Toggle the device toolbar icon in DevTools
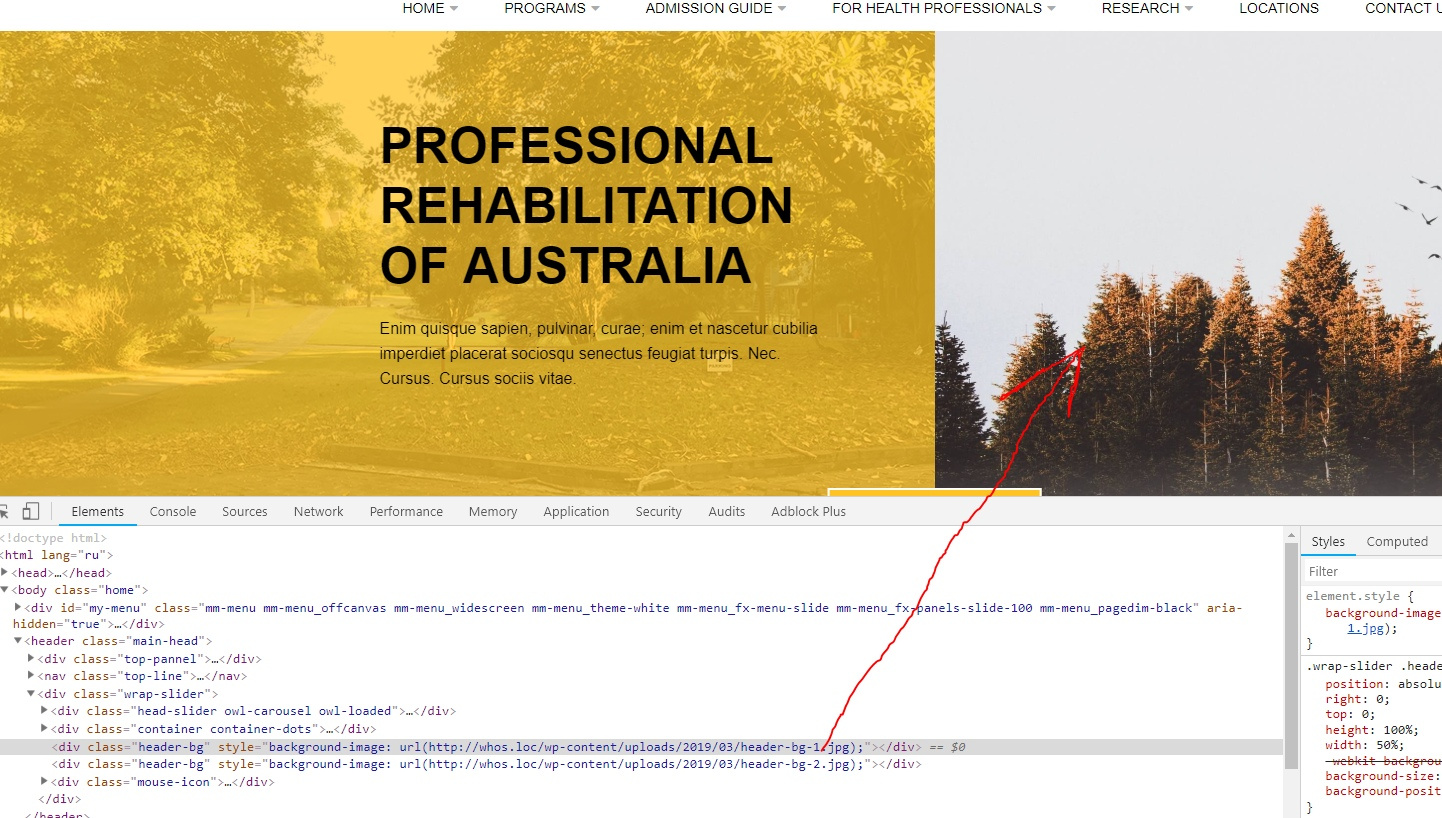1442x818 pixels. [30, 511]
